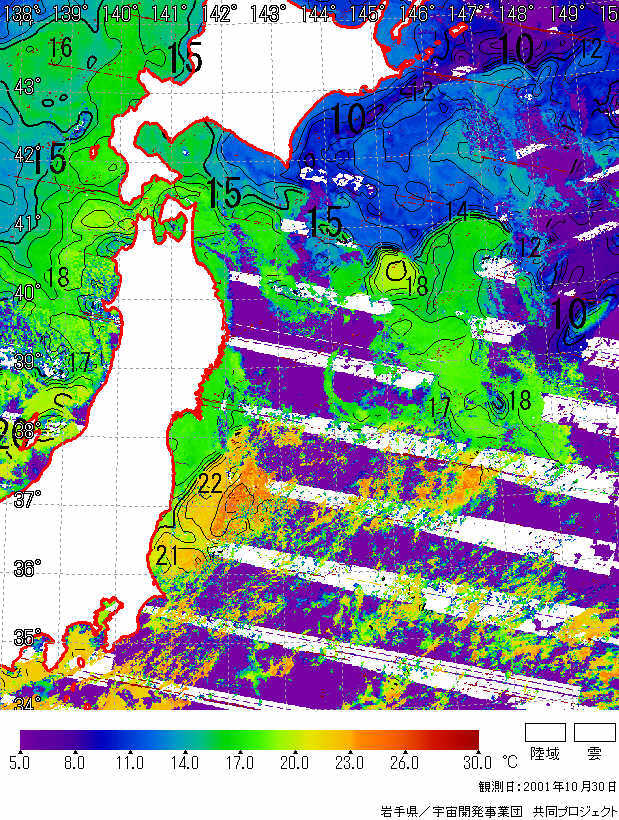Select the 21 contour label
This screenshot has width=619, height=820.
168,556
